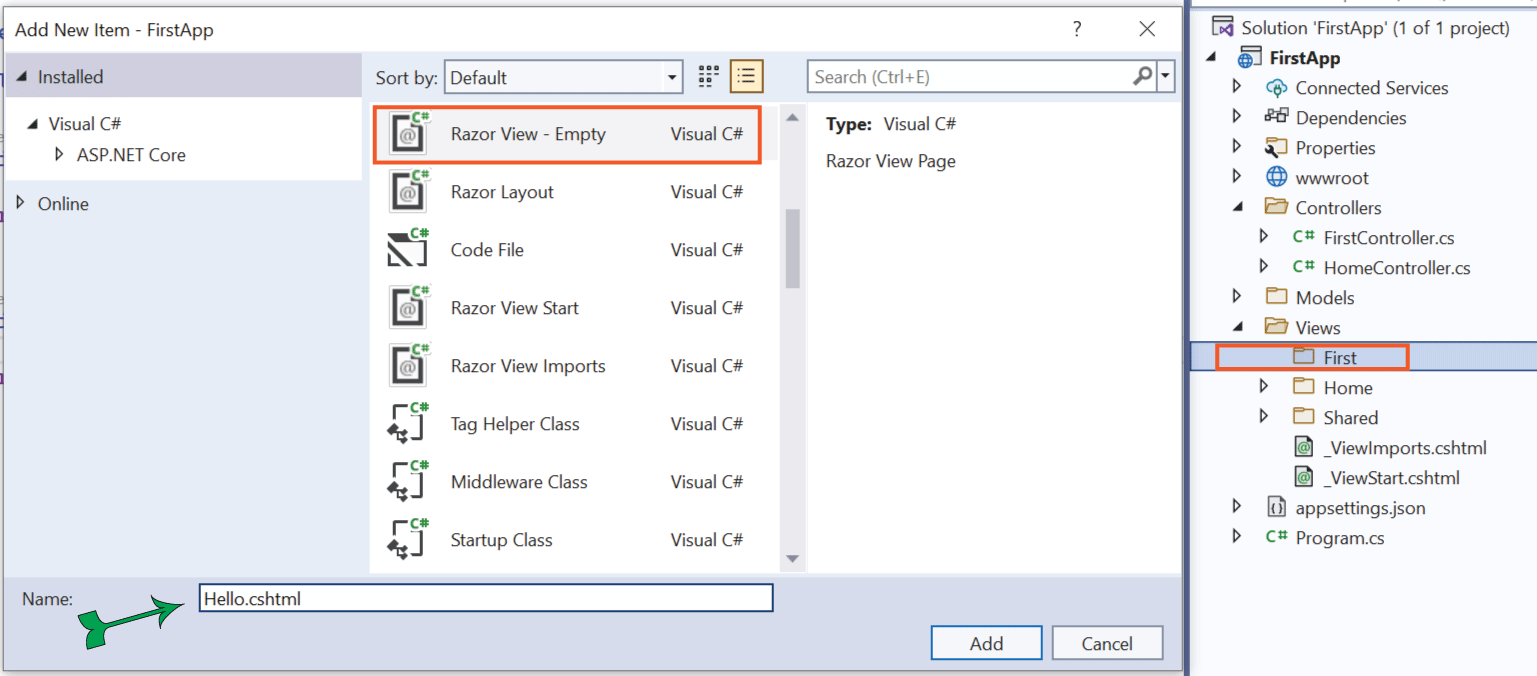This screenshot has height=676, width=1537.
Task: Expand the Online templates section
Action: [22, 203]
